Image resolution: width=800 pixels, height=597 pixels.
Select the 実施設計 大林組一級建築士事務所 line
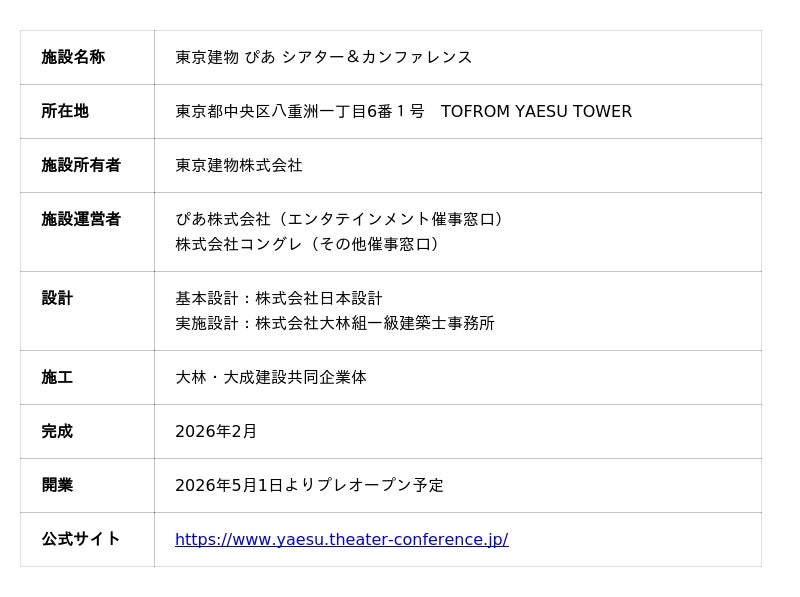(334, 323)
